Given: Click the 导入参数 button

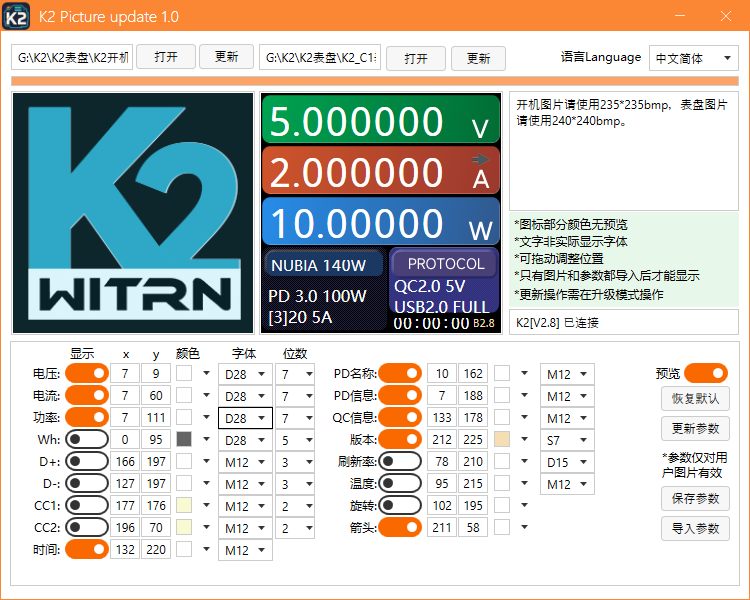Looking at the screenshot, I should pyautogui.click(x=695, y=528).
